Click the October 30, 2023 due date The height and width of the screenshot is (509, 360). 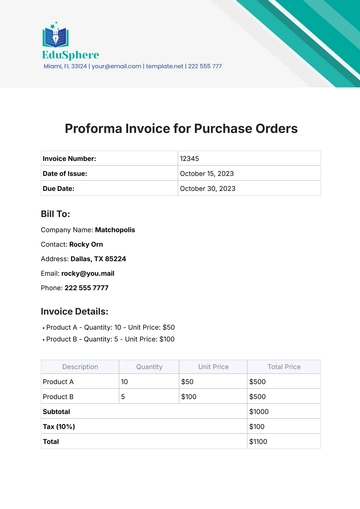coord(207,188)
